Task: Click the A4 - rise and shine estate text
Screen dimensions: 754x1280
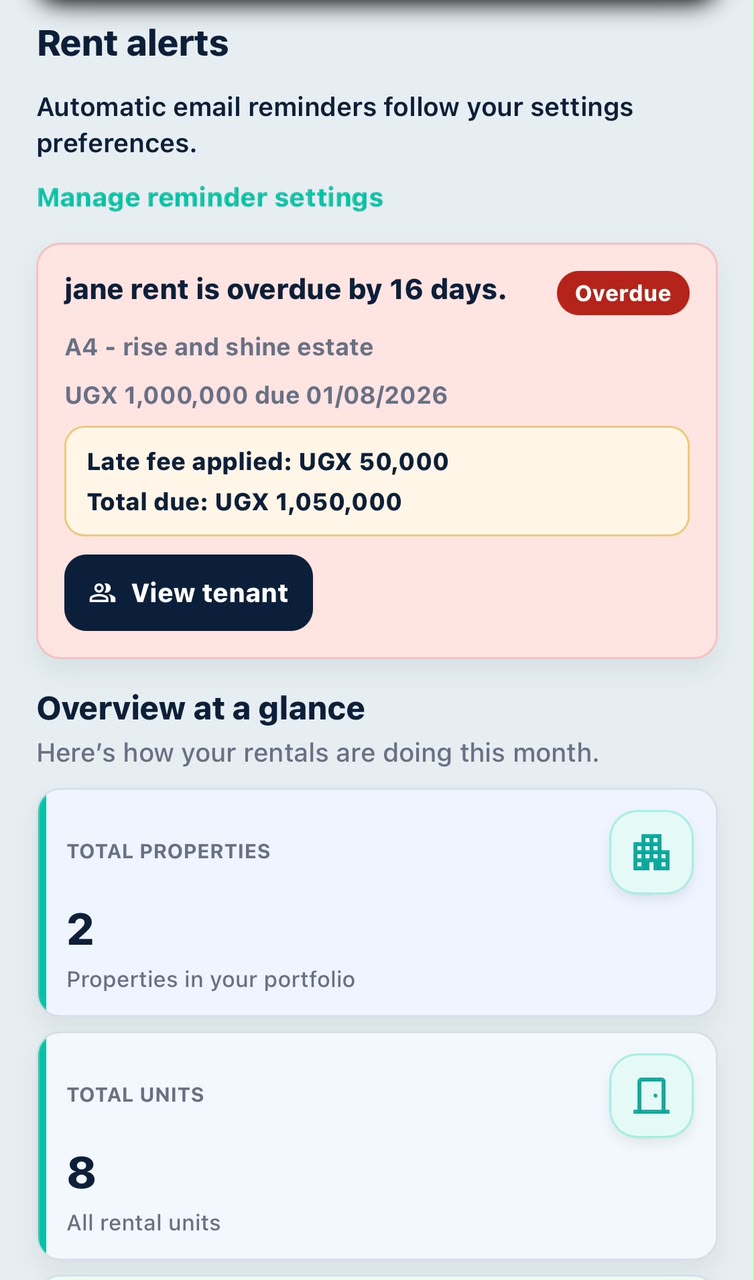Action: tap(219, 347)
